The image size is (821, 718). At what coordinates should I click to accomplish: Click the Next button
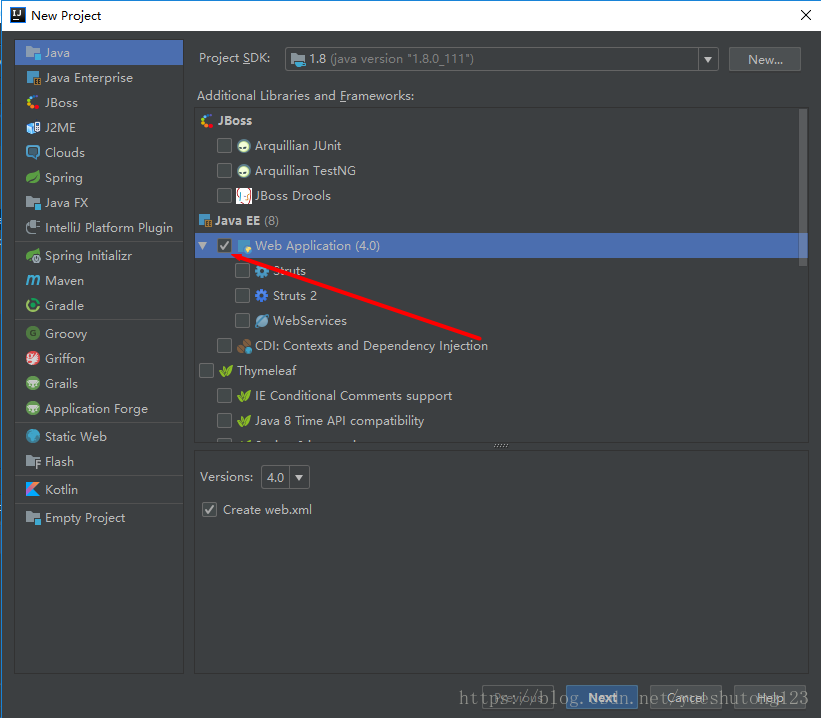(x=602, y=697)
